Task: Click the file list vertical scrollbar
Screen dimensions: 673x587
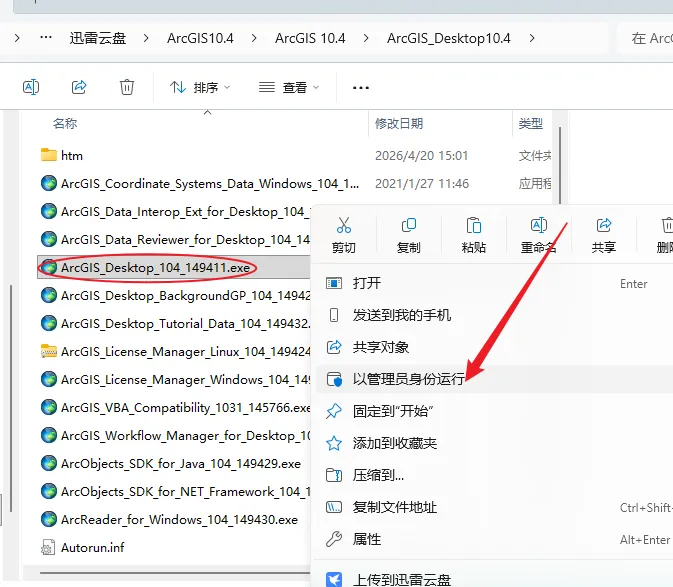Action: (x=560, y=165)
